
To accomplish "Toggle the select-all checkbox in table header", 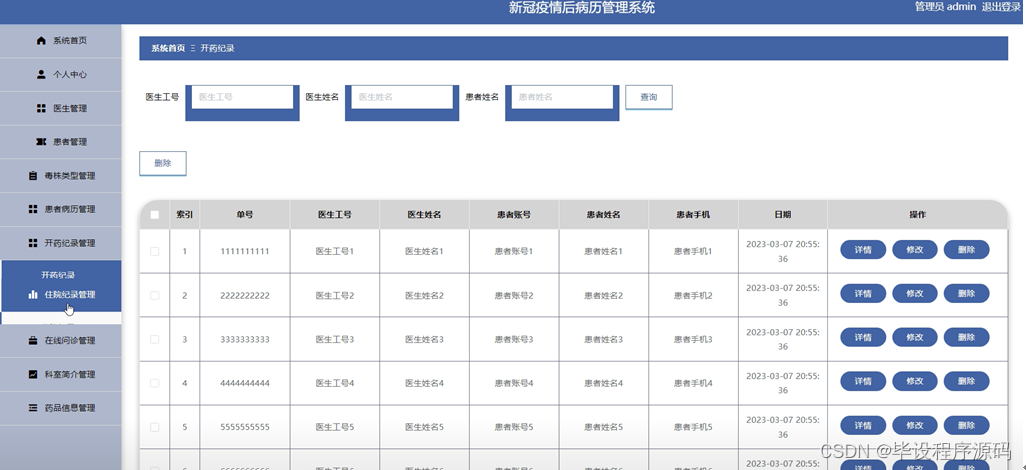I will pos(154,215).
